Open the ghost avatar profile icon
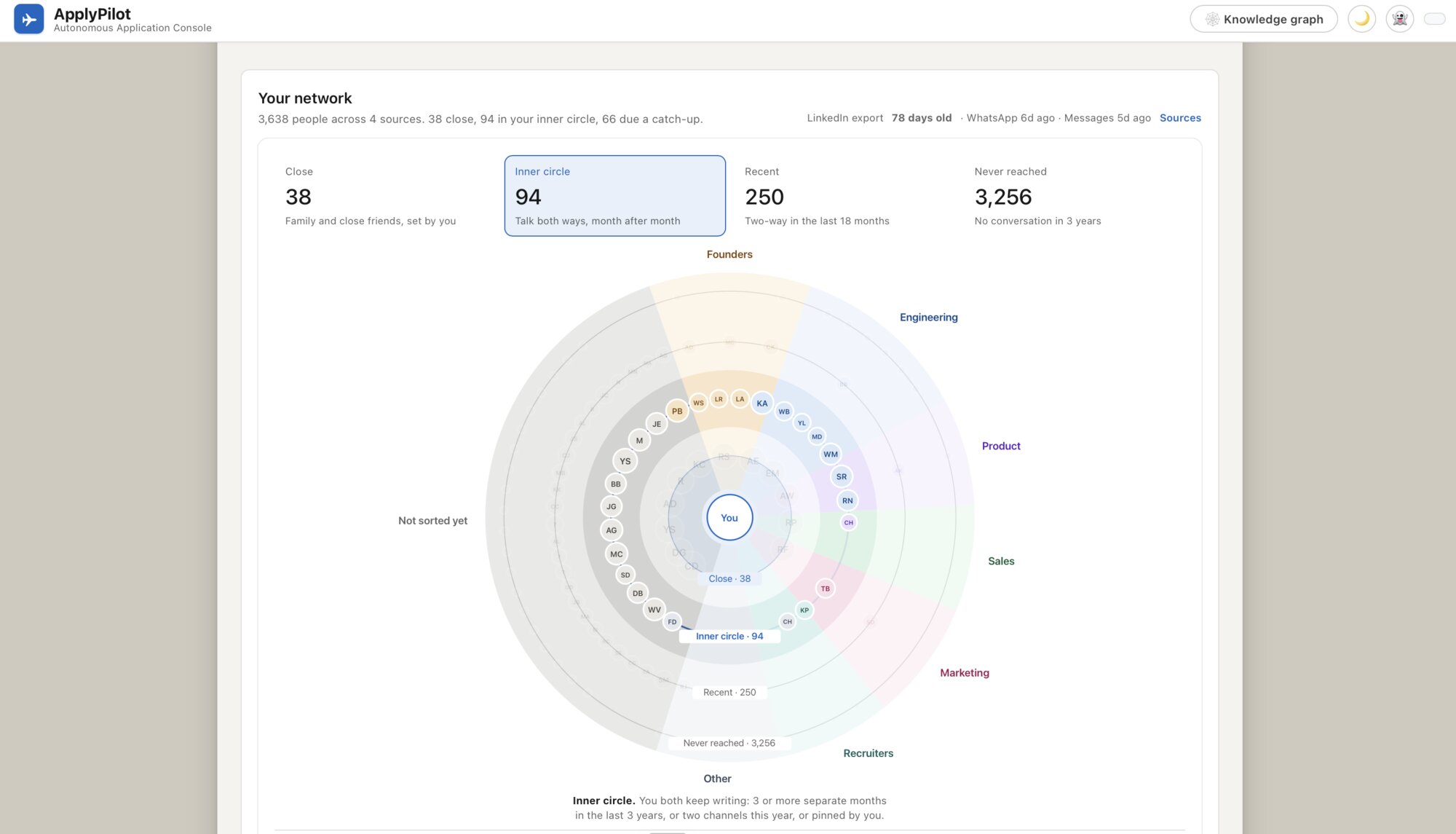 tap(1399, 19)
